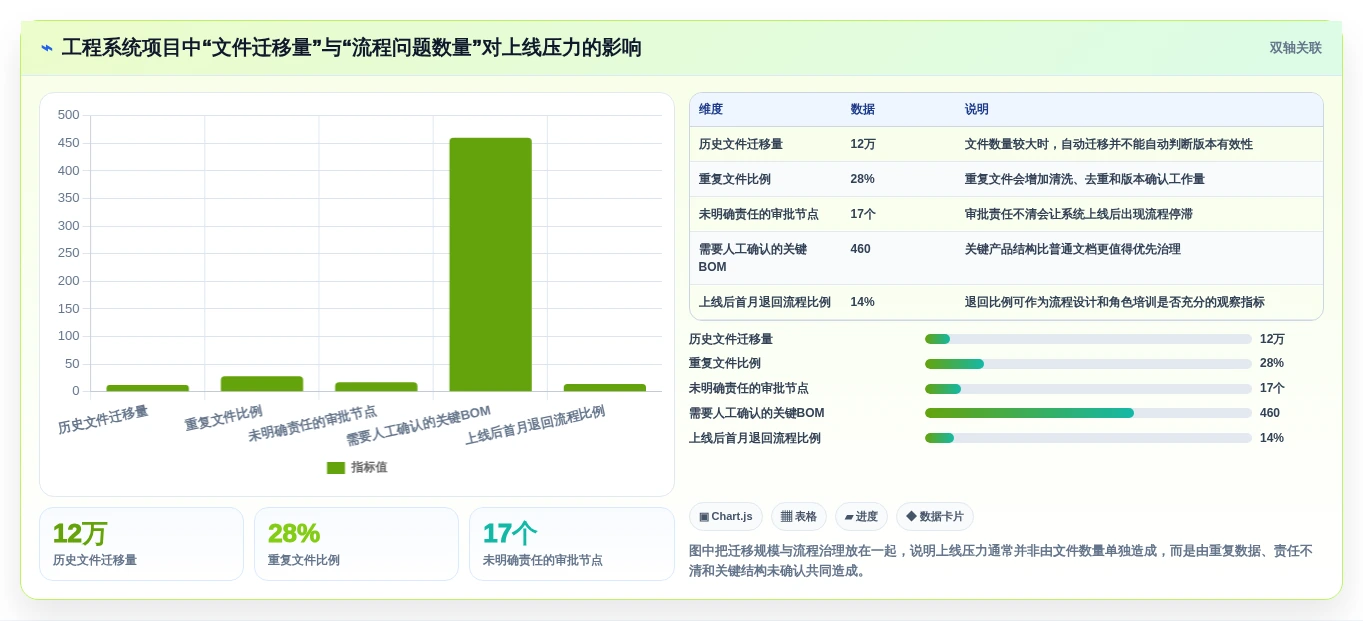This screenshot has height=621, width=1363.
Task: Click the 说明 column header
Action: [x=976, y=109]
